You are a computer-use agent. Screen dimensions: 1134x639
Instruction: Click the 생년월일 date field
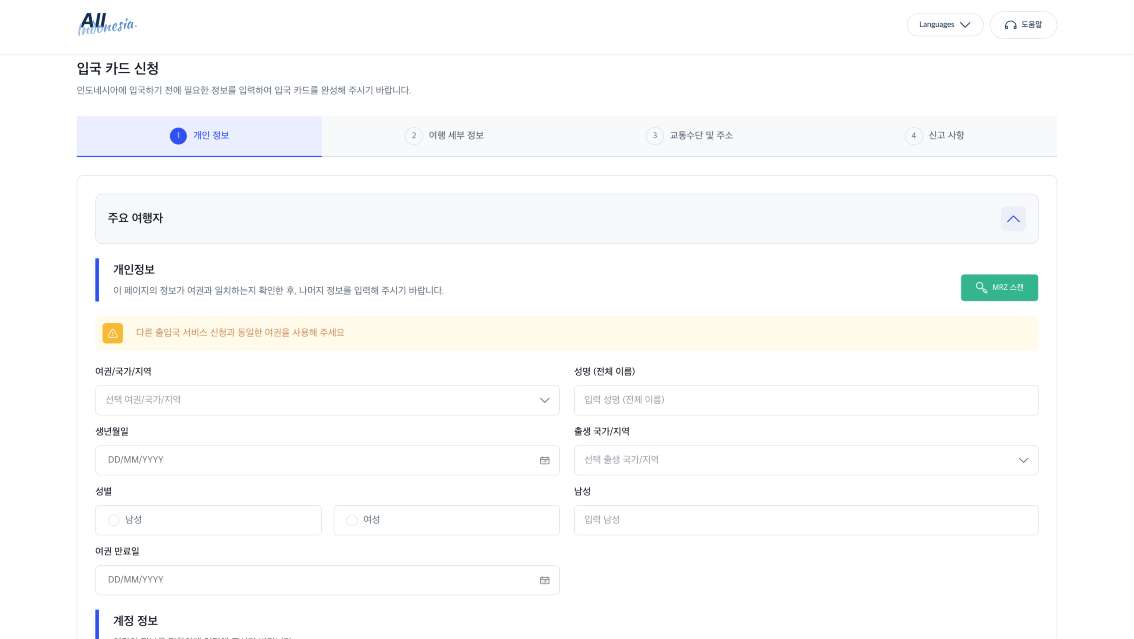tap(327, 460)
